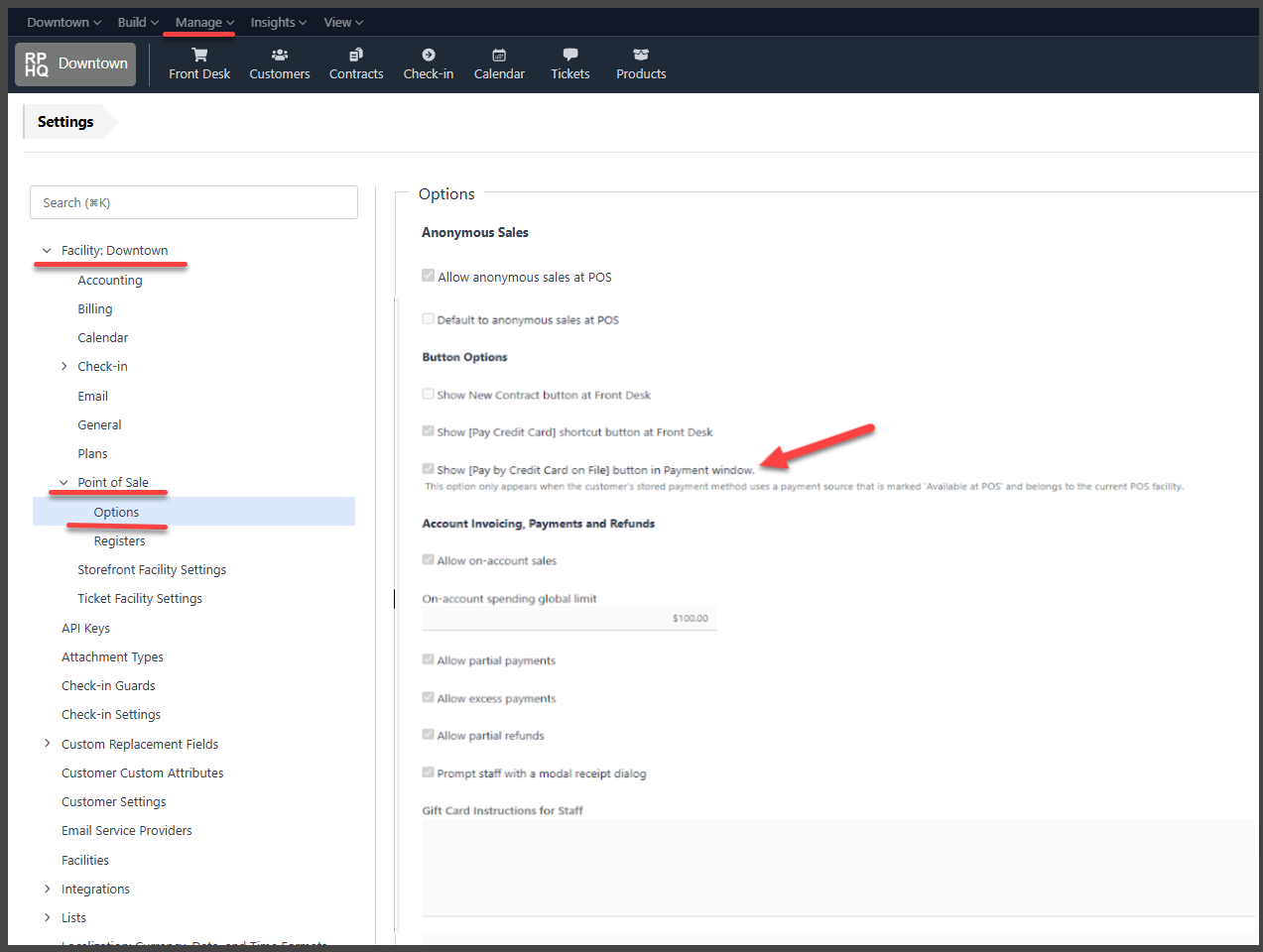This screenshot has width=1263, height=952.
Task: Expand the Check-in tree node chevron
Action: pos(64,367)
